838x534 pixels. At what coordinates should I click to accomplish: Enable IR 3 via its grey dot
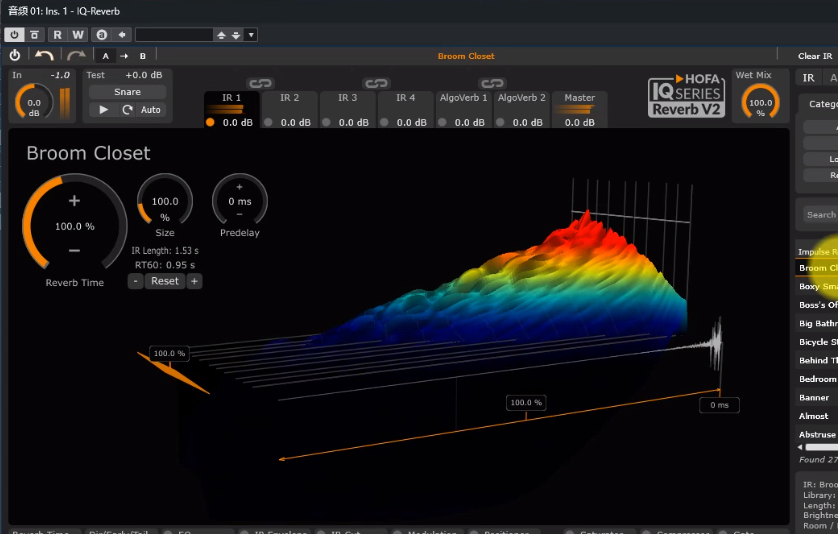pos(326,122)
